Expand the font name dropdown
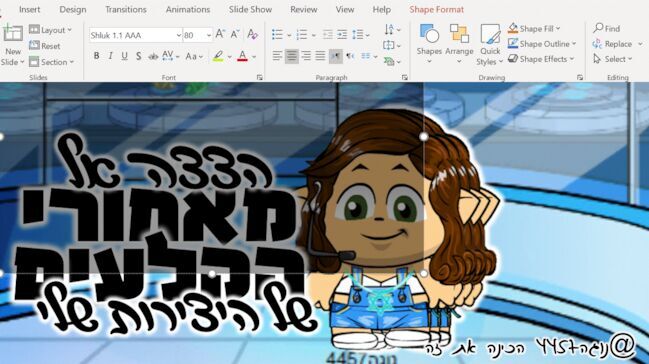This screenshot has height=364, width=649. 178,35
